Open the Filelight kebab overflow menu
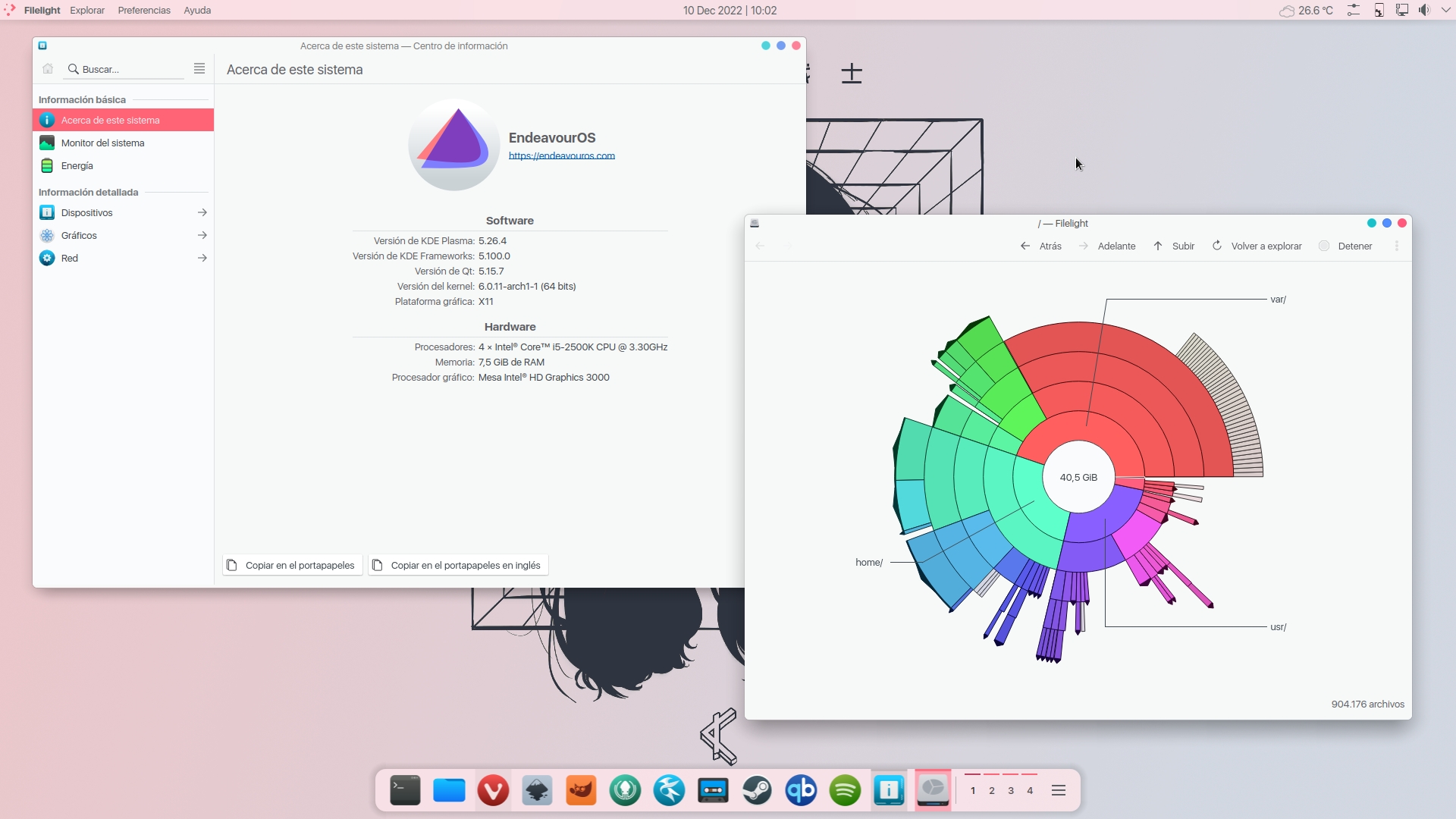 click(x=1397, y=246)
